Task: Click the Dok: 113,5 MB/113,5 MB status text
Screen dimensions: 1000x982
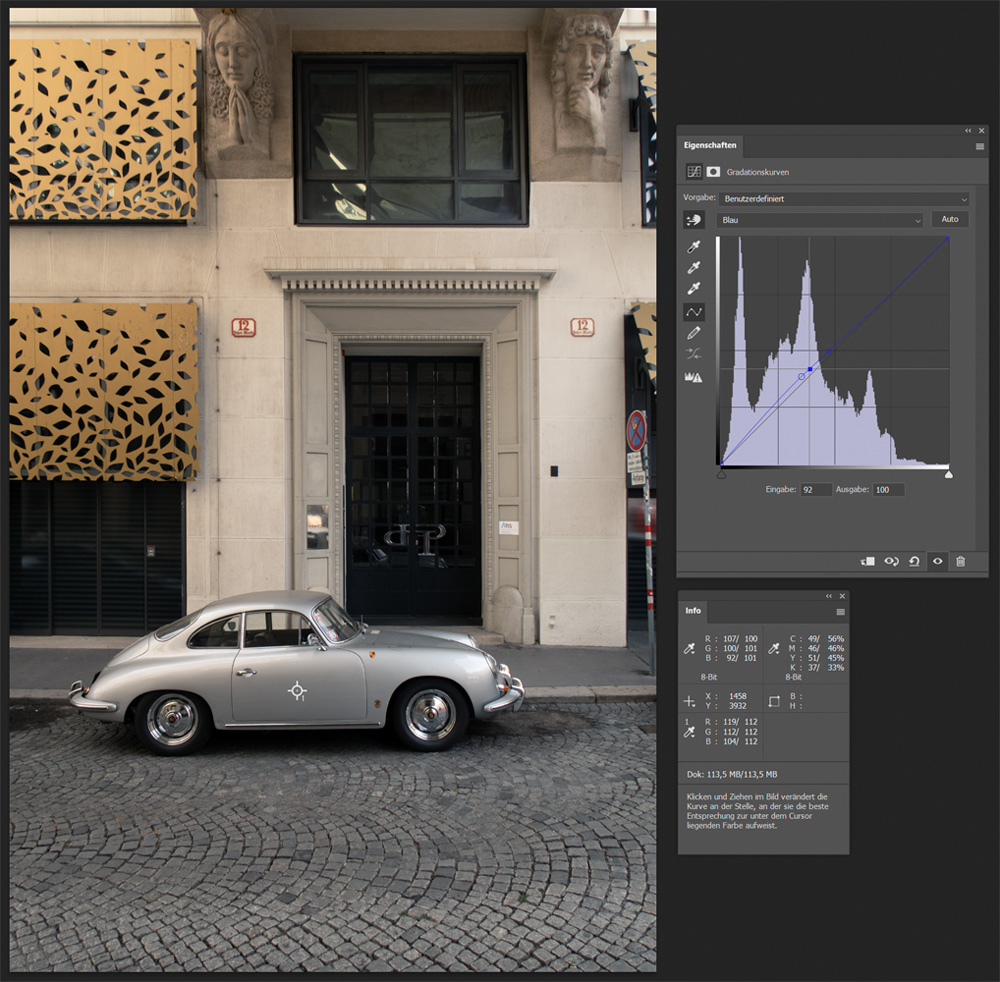Action: (x=732, y=775)
